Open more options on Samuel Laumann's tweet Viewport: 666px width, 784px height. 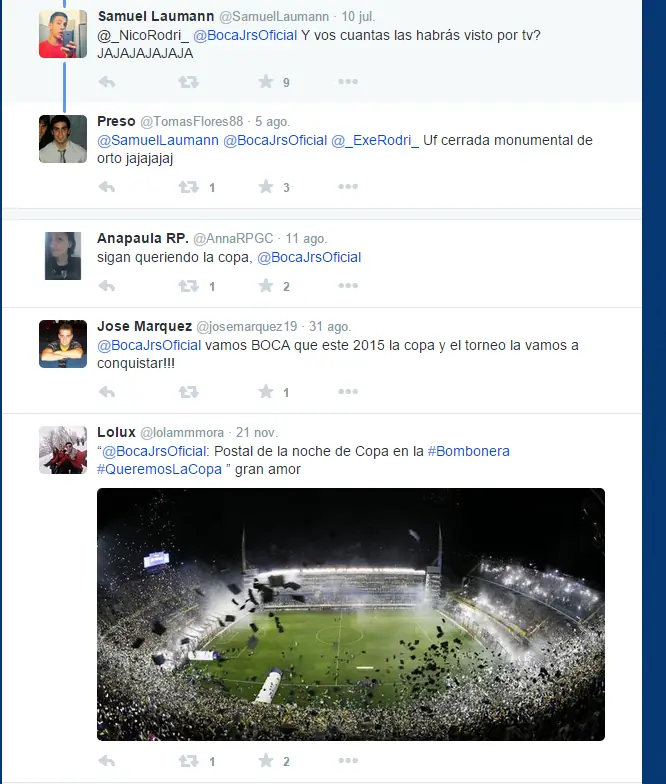tap(348, 81)
